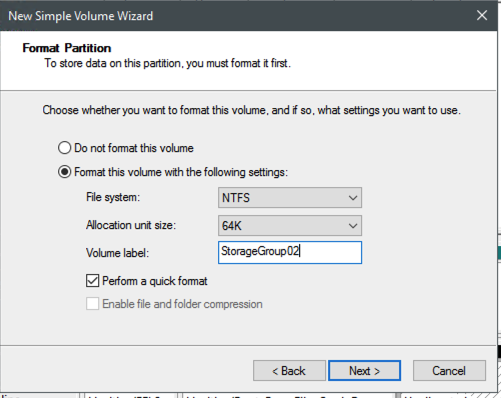Open the File system NTFS dropdown
The width and height of the screenshot is (501, 398).
pos(290,198)
